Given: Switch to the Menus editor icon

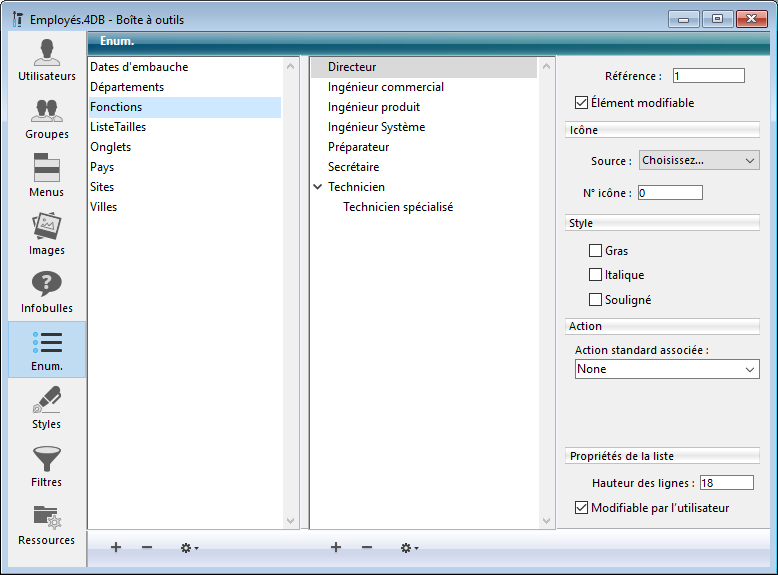Looking at the screenshot, I should point(46,175).
